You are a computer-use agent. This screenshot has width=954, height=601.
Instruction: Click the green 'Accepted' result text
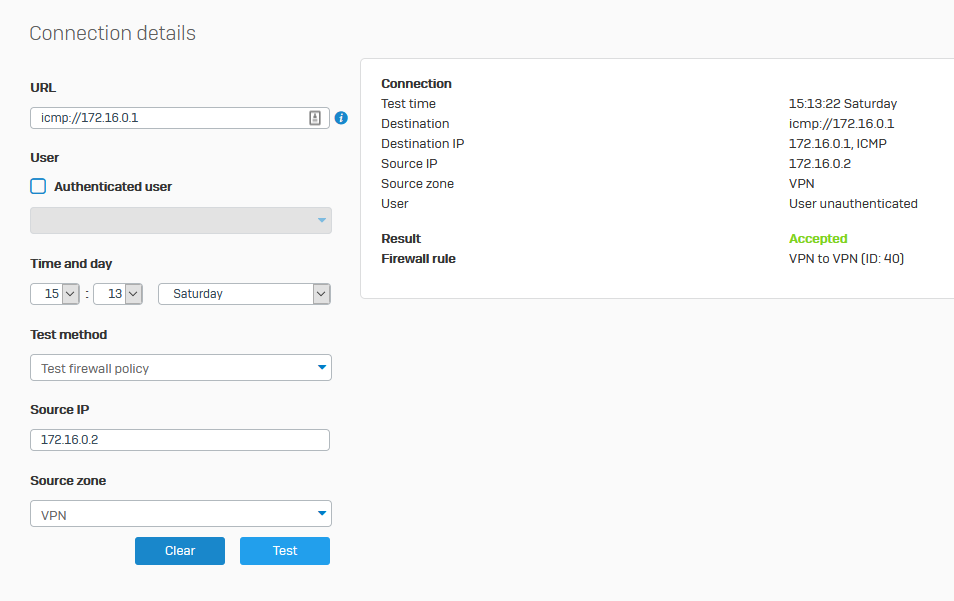818,239
